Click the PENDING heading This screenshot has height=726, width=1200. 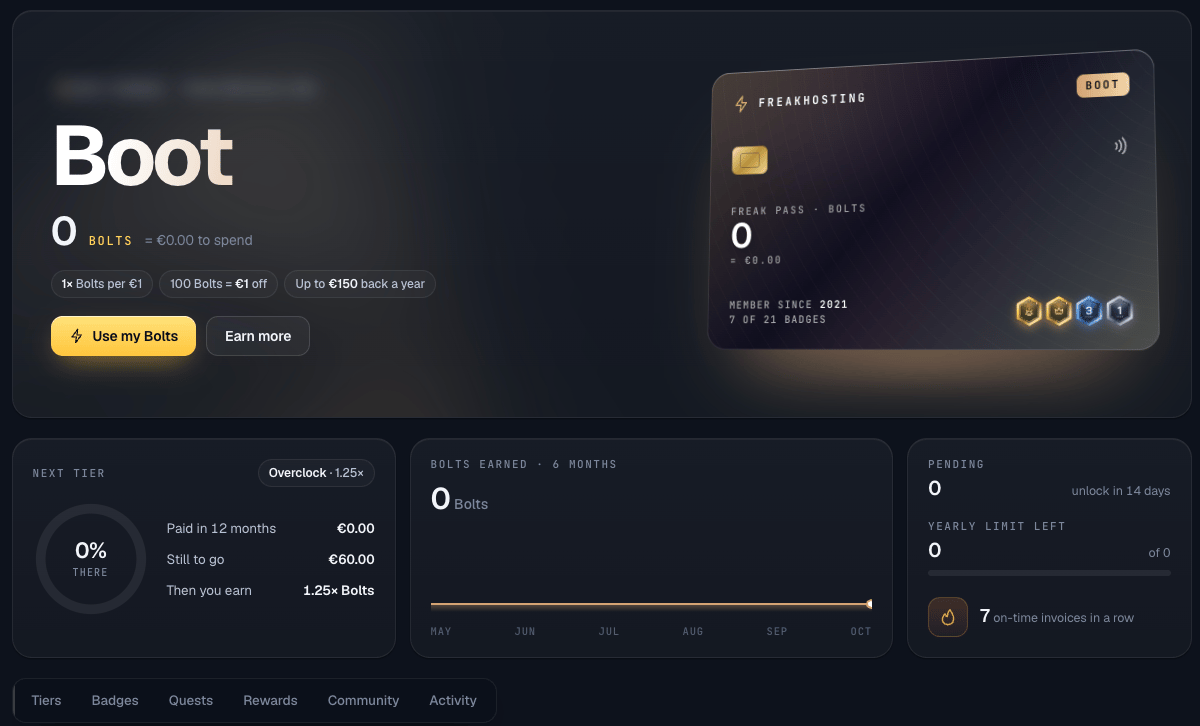[956, 464]
